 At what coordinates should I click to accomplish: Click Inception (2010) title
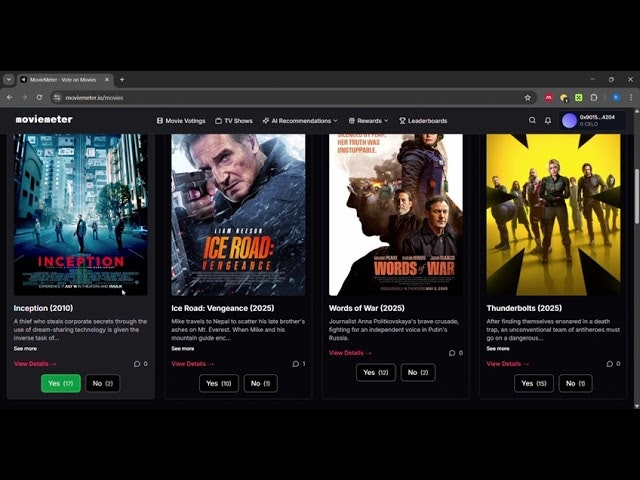pos(43,308)
